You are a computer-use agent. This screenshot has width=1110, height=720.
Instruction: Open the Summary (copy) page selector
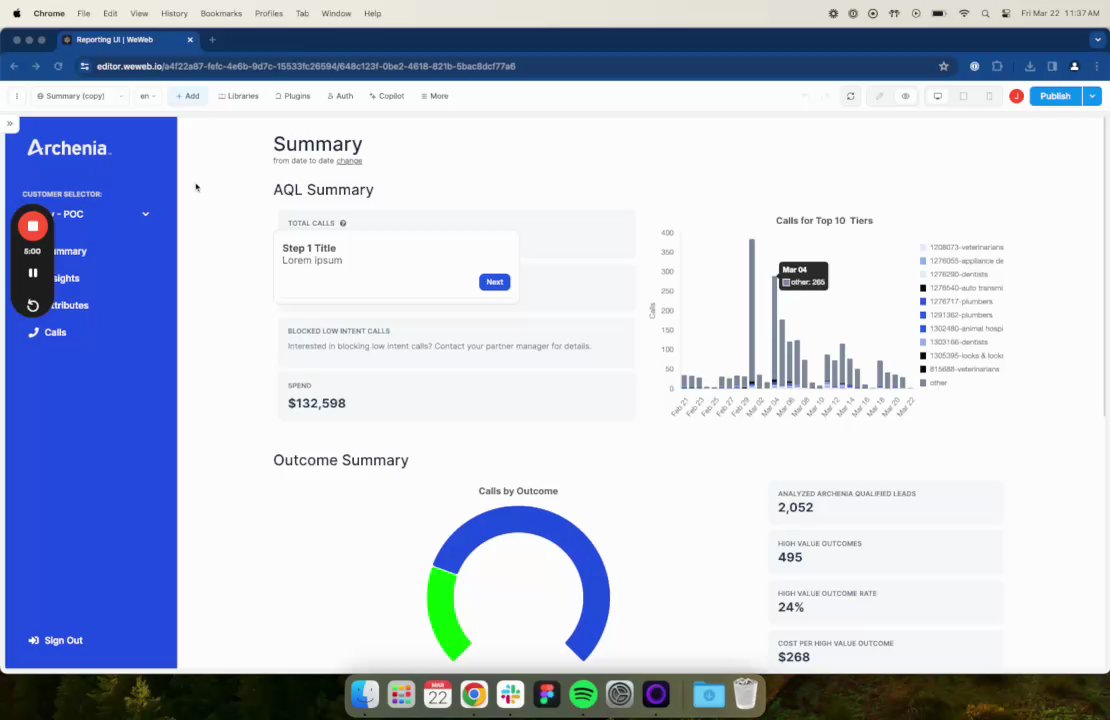[80, 96]
